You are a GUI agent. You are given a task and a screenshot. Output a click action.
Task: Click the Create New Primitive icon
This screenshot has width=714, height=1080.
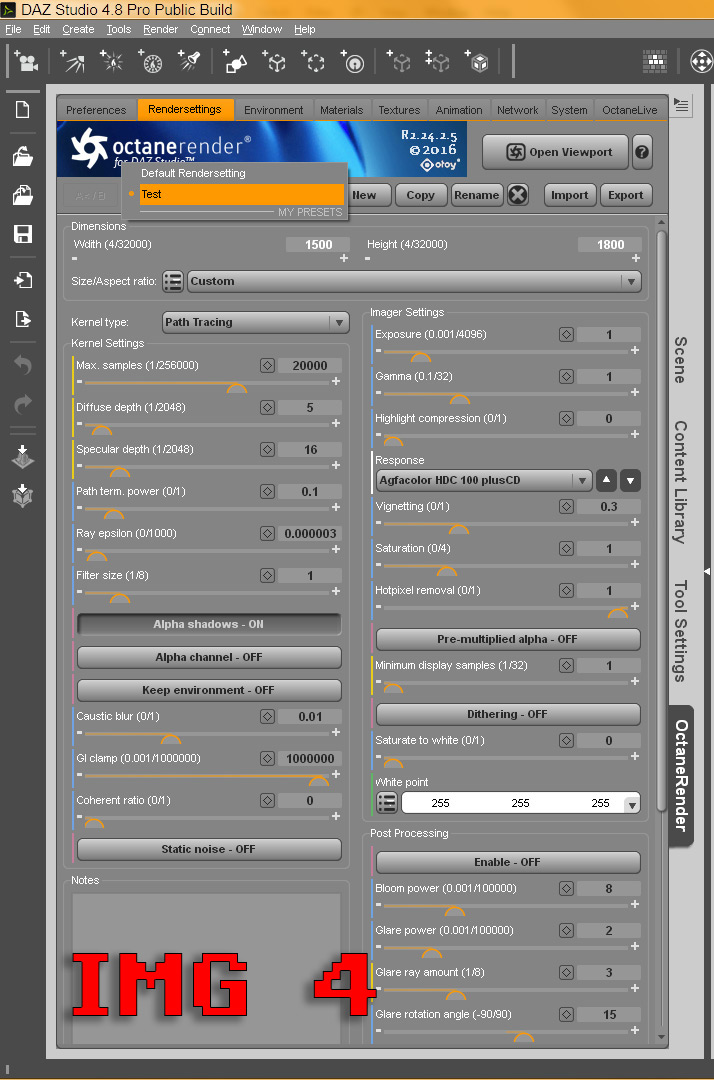[x=235, y=61]
